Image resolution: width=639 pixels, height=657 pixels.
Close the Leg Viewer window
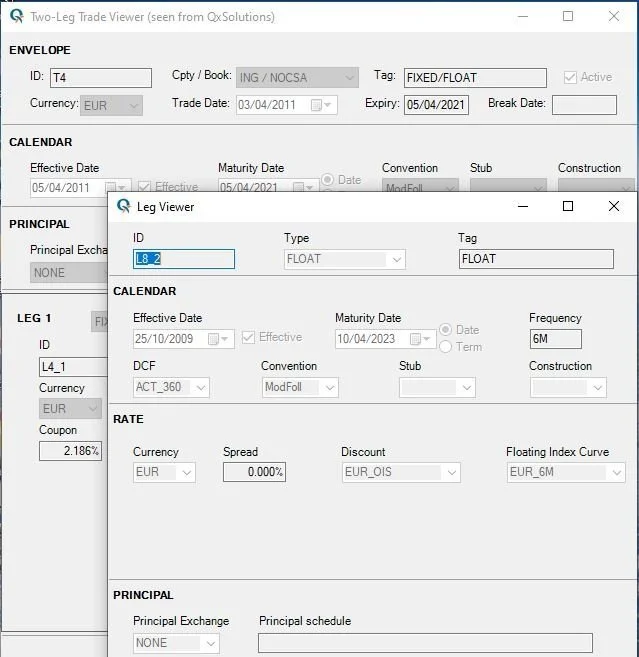pyautogui.click(x=614, y=206)
